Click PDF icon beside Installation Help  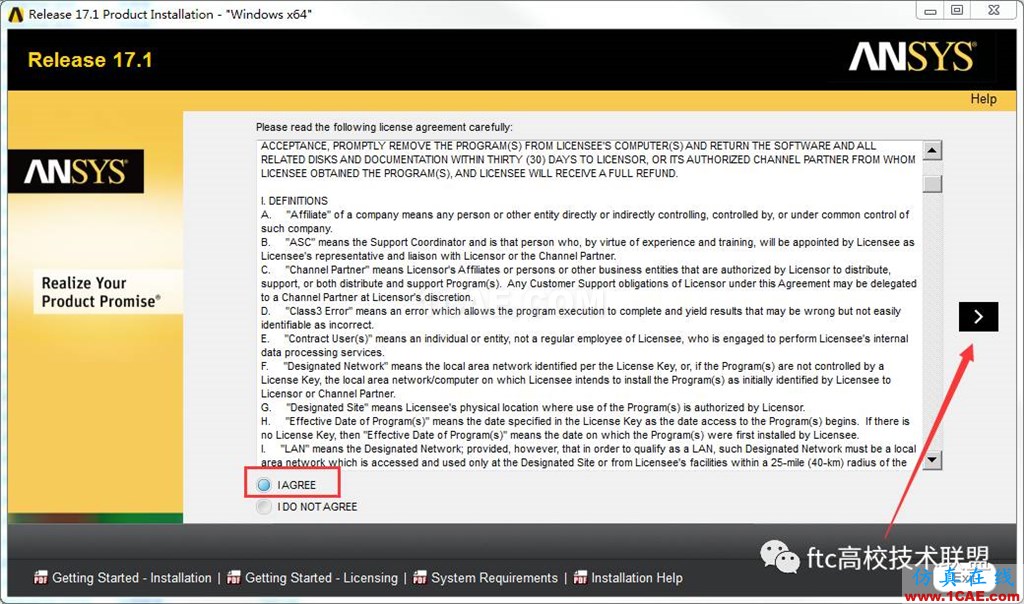[x=580, y=577]
